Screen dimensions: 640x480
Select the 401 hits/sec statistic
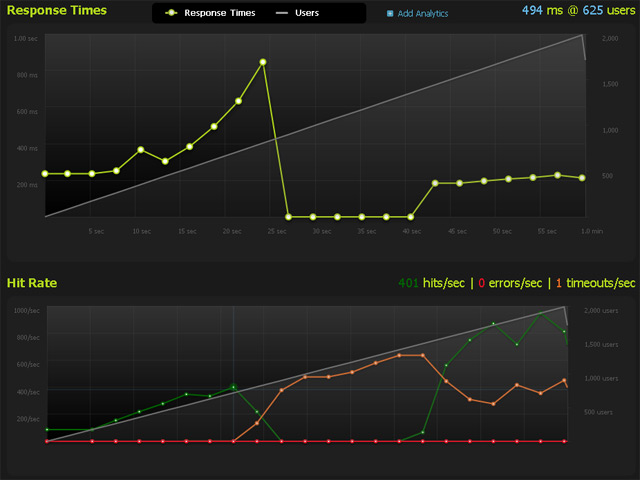click(431, 283)
